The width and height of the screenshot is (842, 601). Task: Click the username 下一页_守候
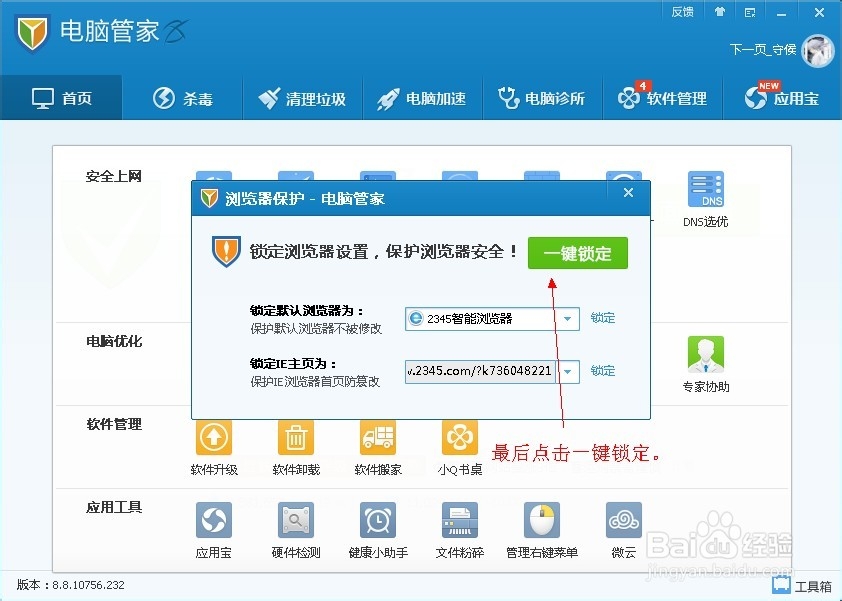click(763, 50)
